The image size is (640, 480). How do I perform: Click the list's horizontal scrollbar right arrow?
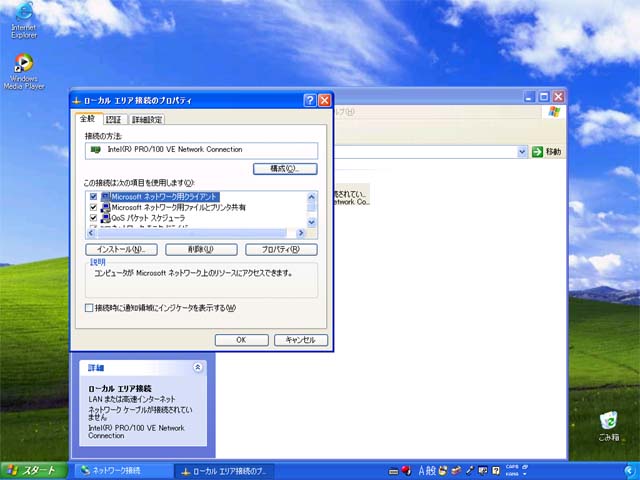coord(301,233)
